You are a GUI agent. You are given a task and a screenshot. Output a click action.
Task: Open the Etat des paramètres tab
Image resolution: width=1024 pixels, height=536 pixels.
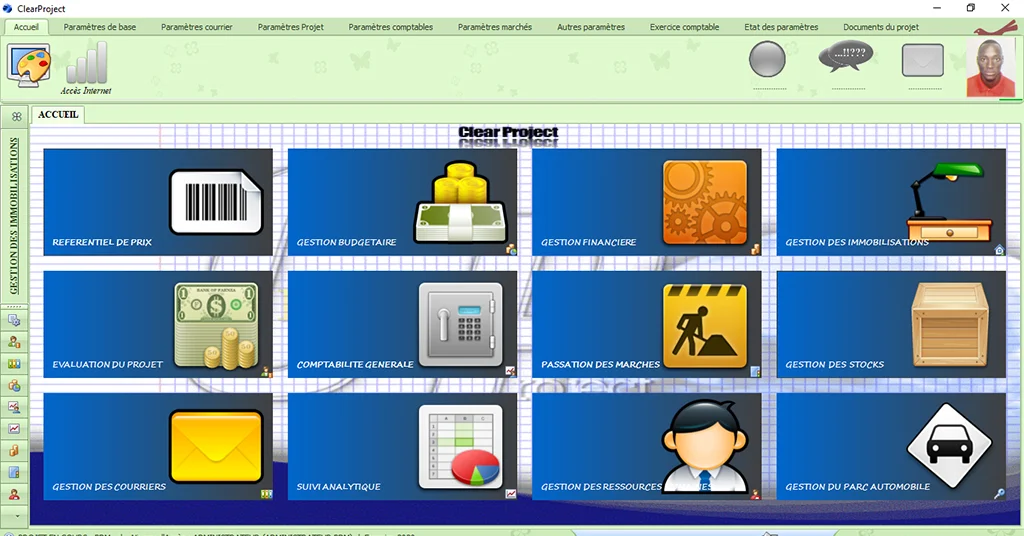click(781, 27)
